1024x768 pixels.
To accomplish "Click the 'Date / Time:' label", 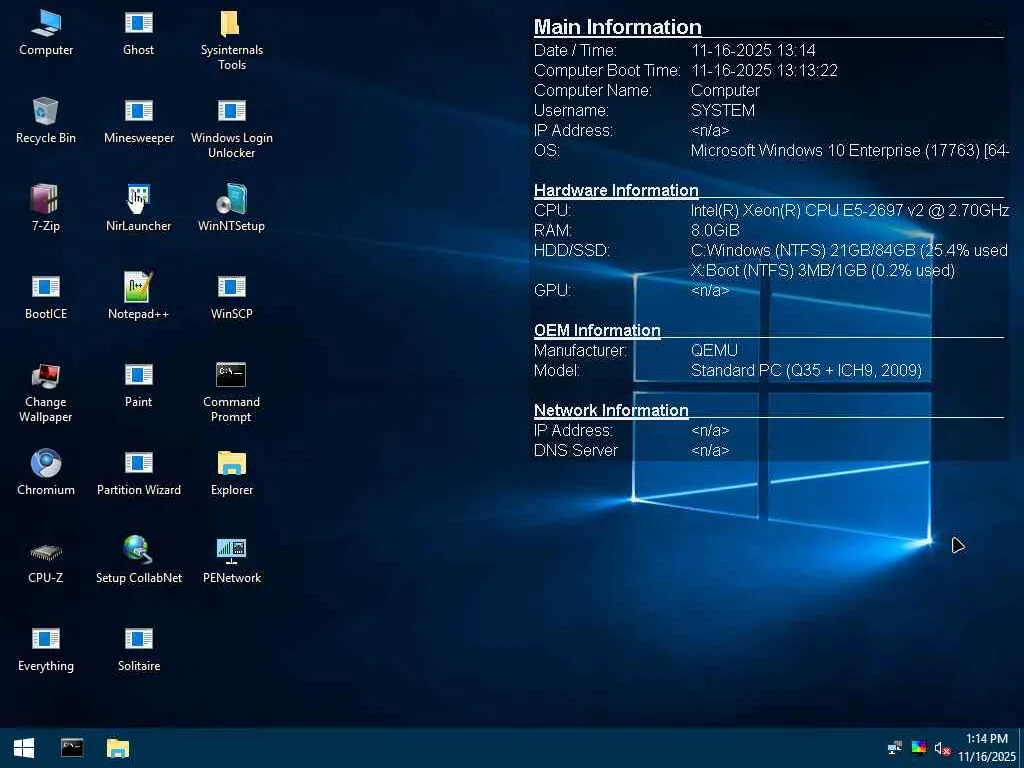I will pyautogui.click(x=575, y=50).
